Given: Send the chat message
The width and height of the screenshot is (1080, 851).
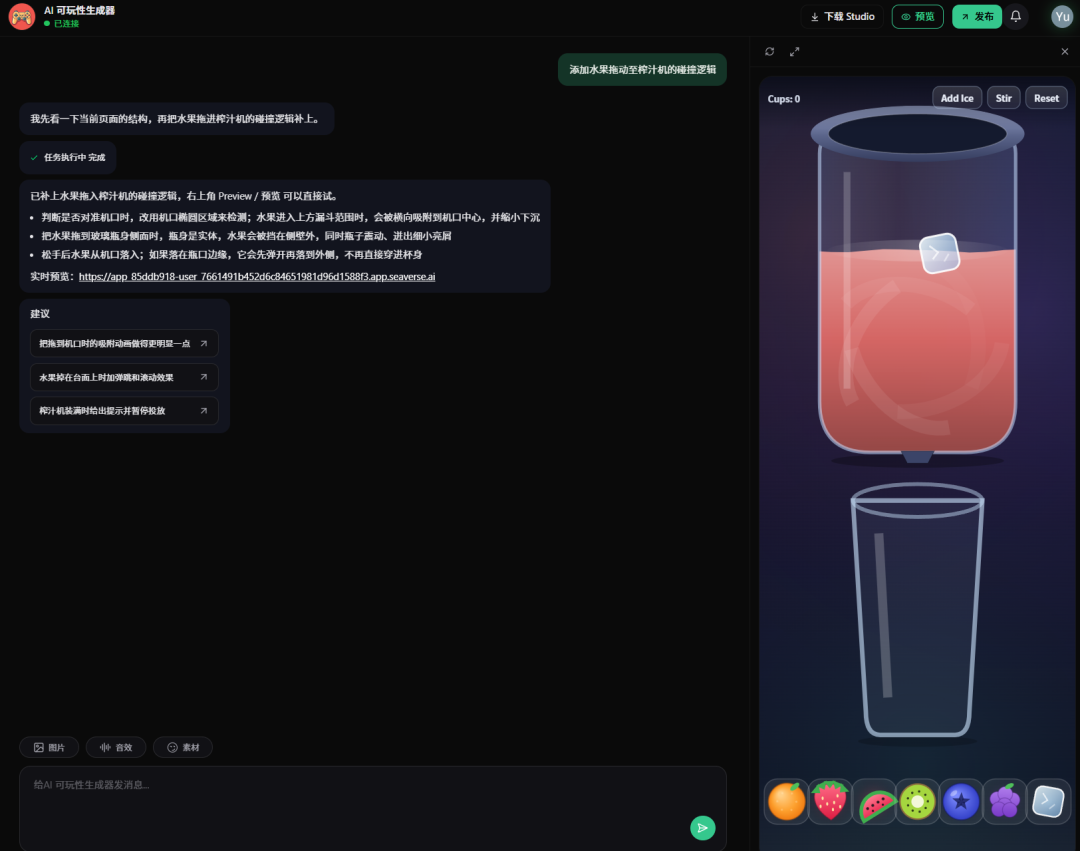Looking at the screenshot, I should tap(703, 828).
